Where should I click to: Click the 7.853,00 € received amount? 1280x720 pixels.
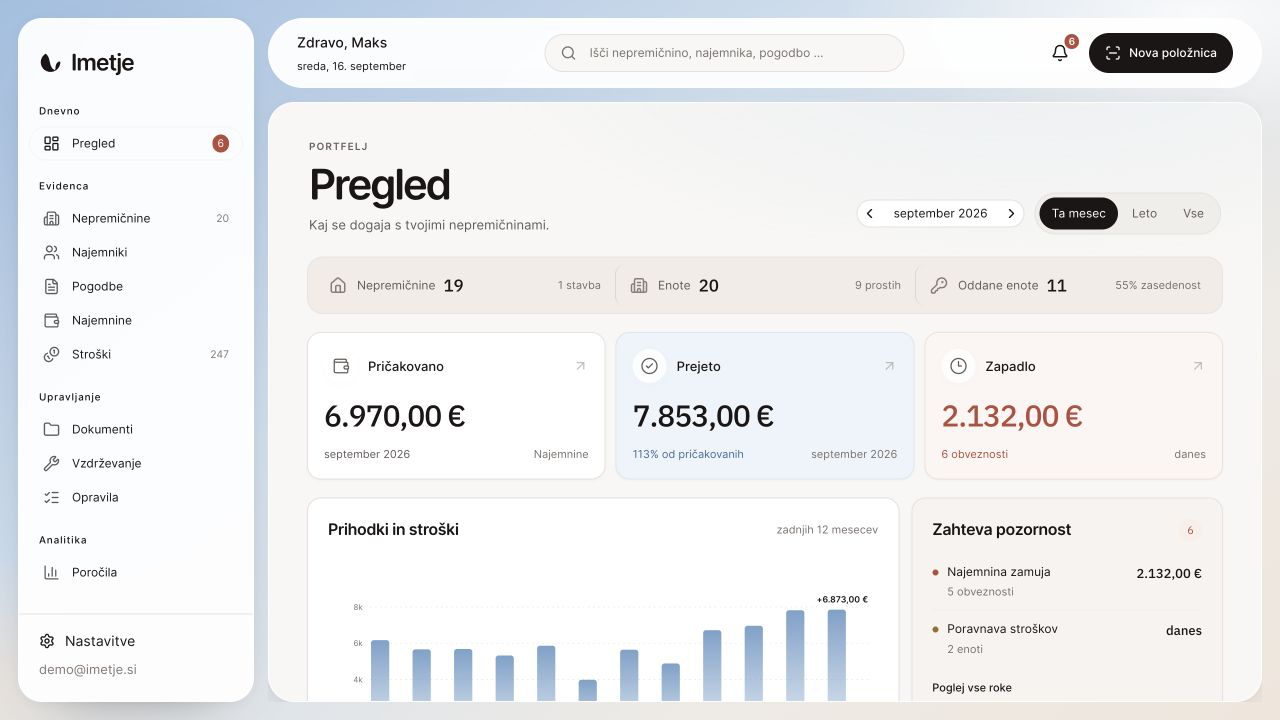click(x=704, y=415)
